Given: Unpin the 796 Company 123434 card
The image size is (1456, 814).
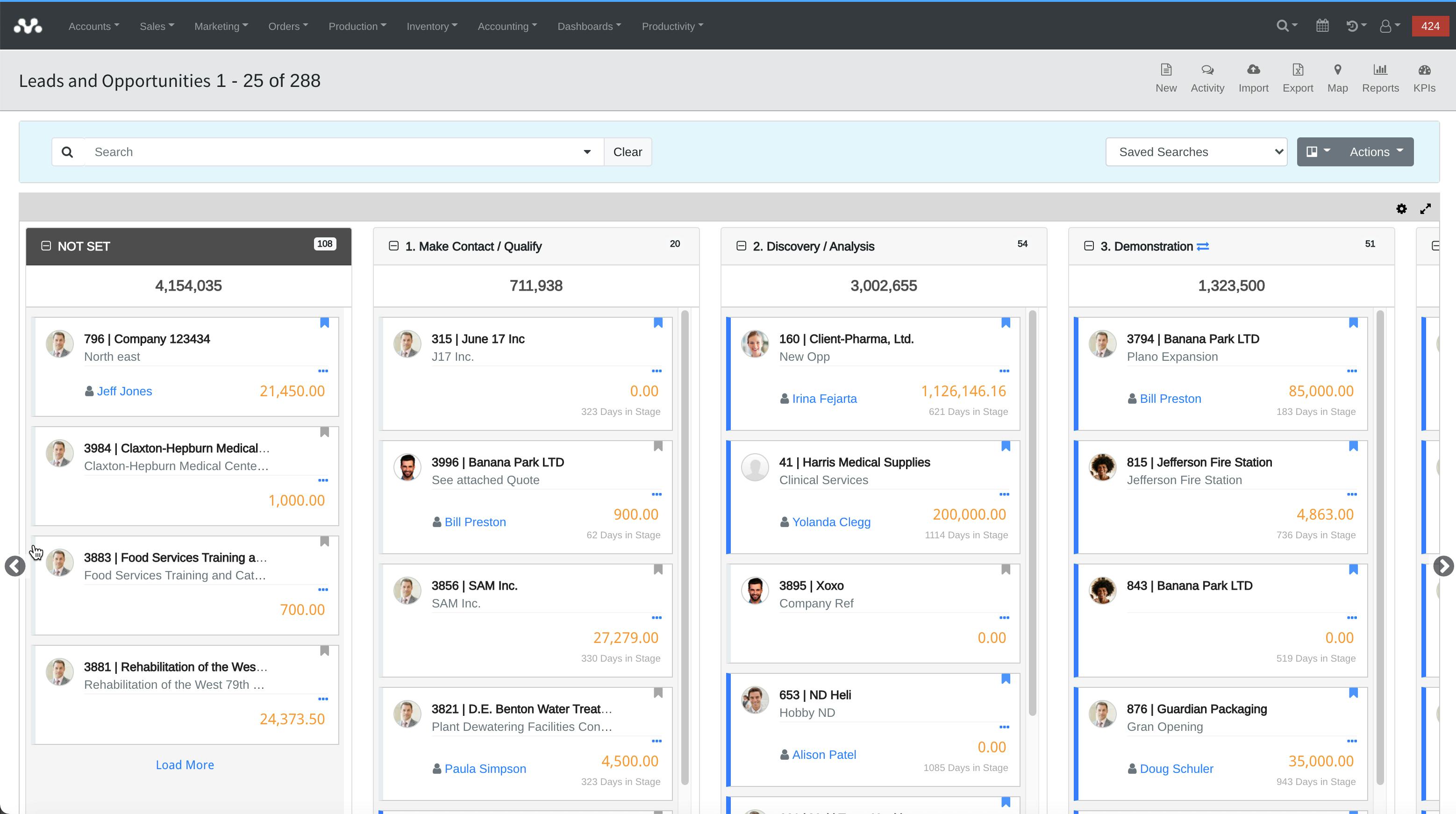Looking at the screenshot, I should coord(325,322).
